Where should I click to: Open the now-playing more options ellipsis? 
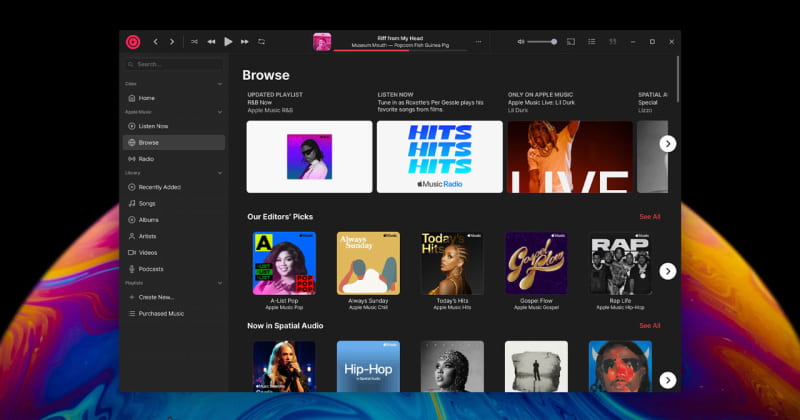478,41
